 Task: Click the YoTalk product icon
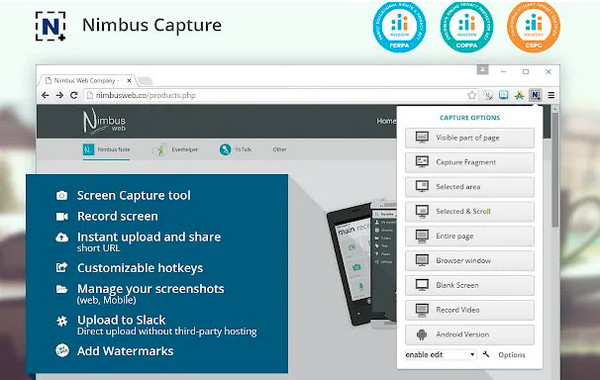[225, 150]
